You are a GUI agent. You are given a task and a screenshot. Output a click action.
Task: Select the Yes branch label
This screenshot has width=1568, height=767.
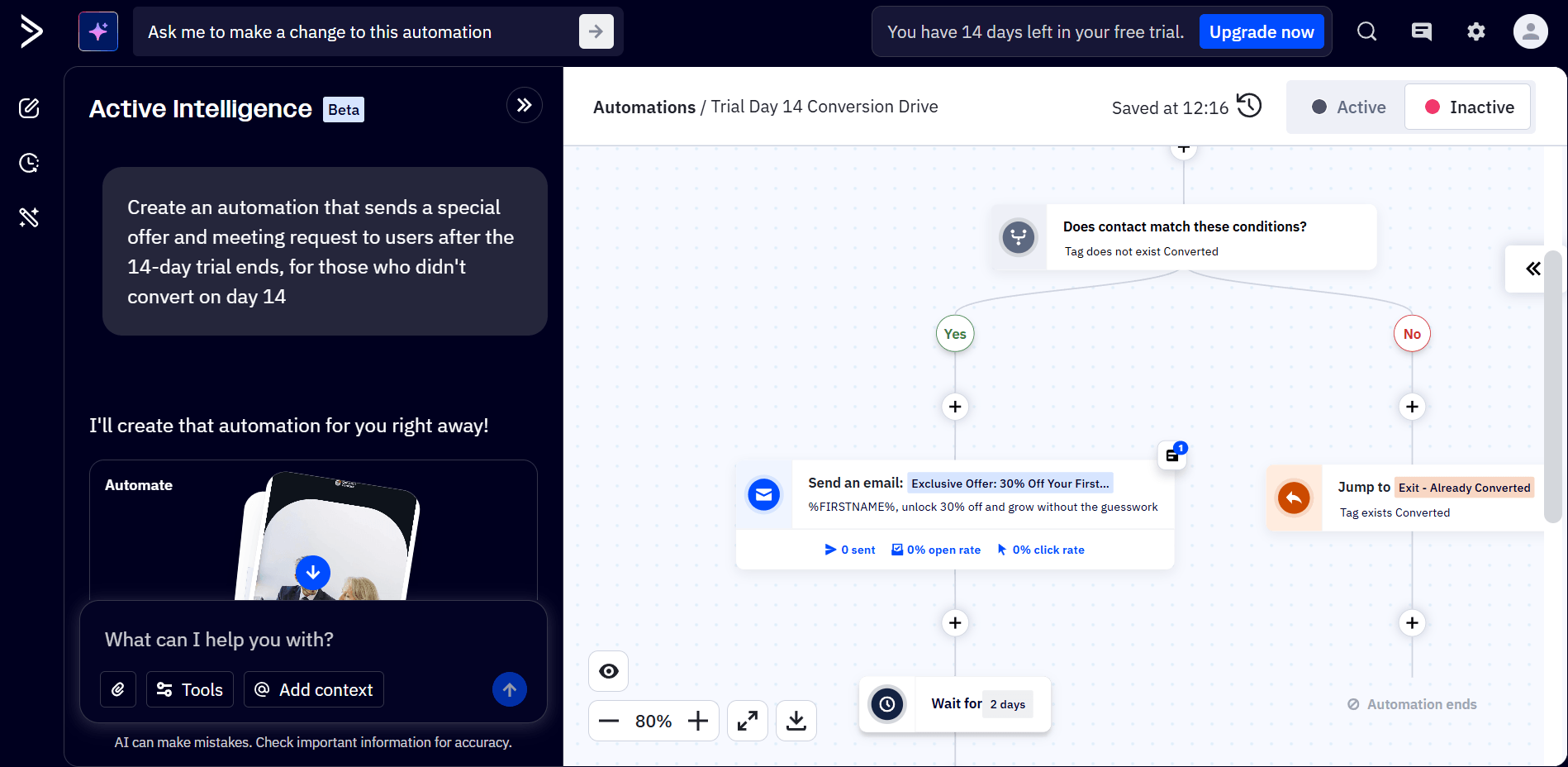pyautogui.click(x=955, y=334)
